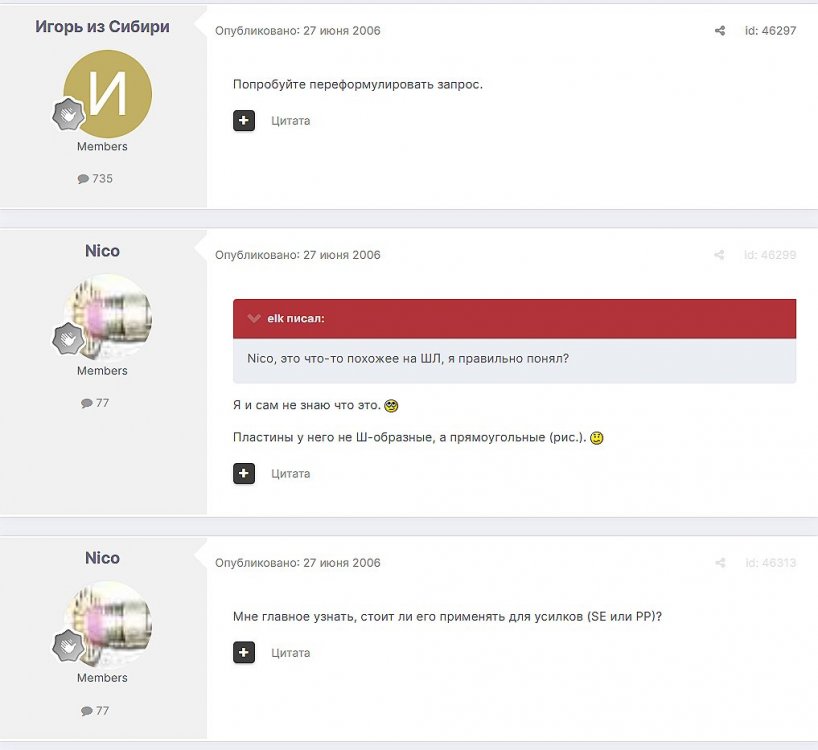Share Игорь из Сибири's post via share icon
The image size is (818, 750).
coord(719,31)
